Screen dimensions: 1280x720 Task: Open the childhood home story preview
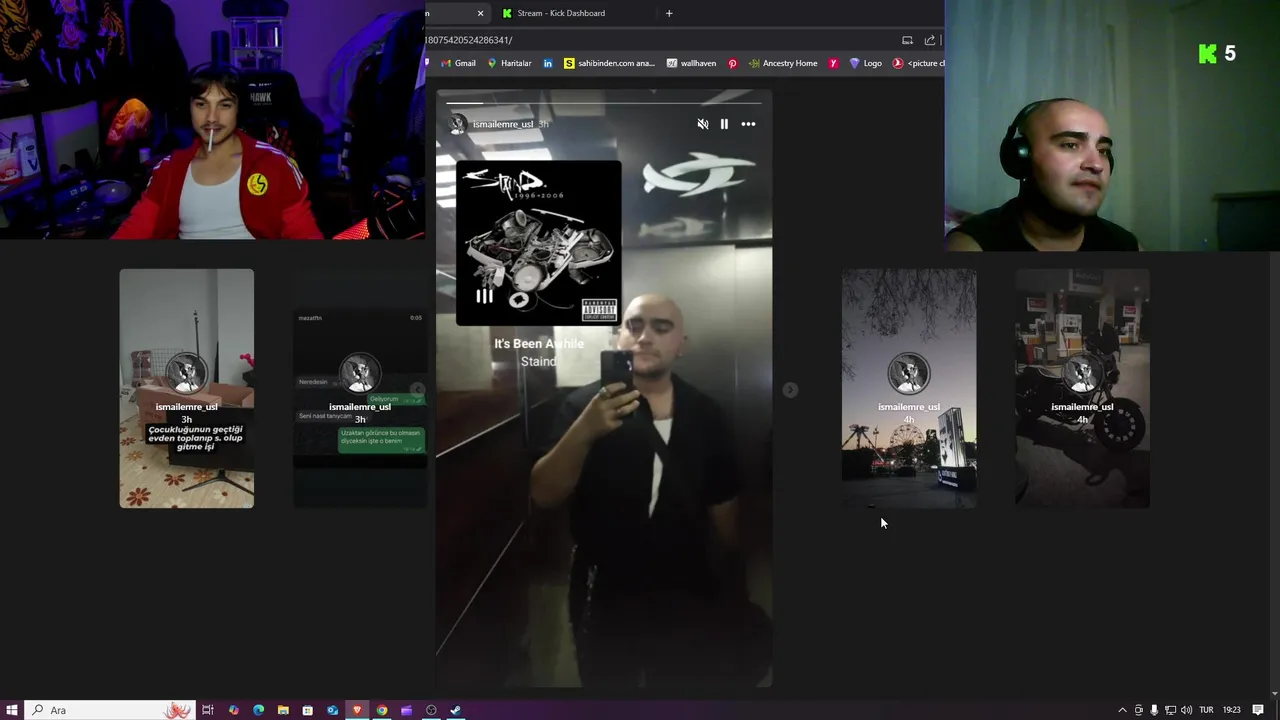click(x=187, y=388)
